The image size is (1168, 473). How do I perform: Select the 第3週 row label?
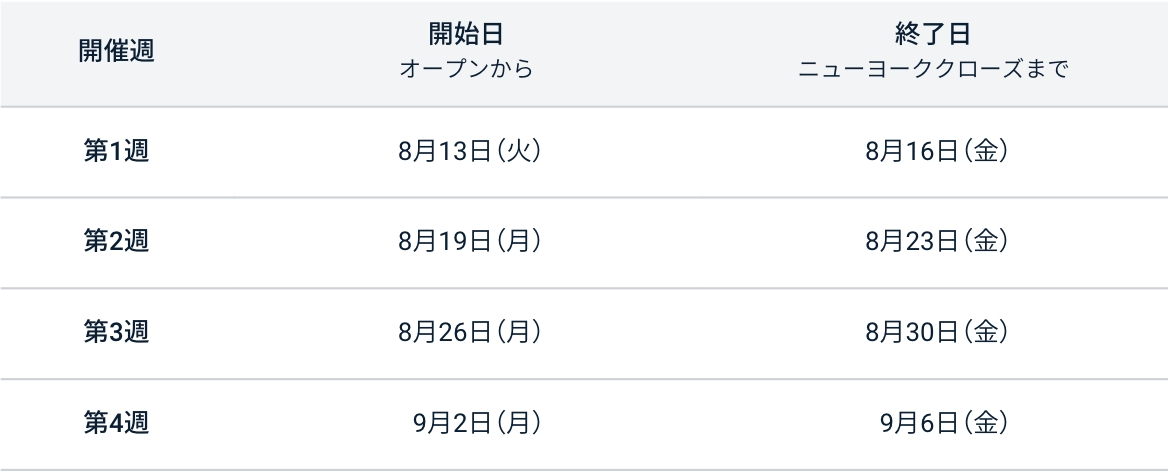[116, 332]
